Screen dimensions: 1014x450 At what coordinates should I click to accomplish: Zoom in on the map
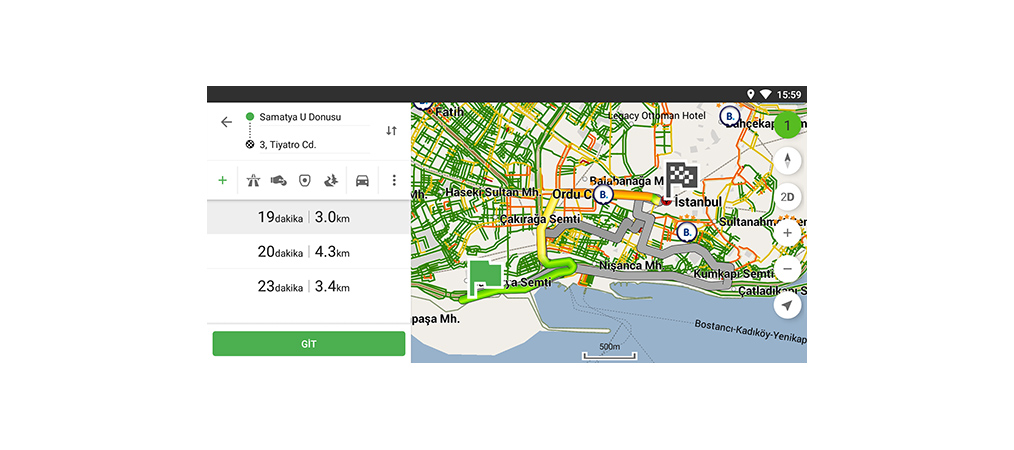[x=788, y=233]
